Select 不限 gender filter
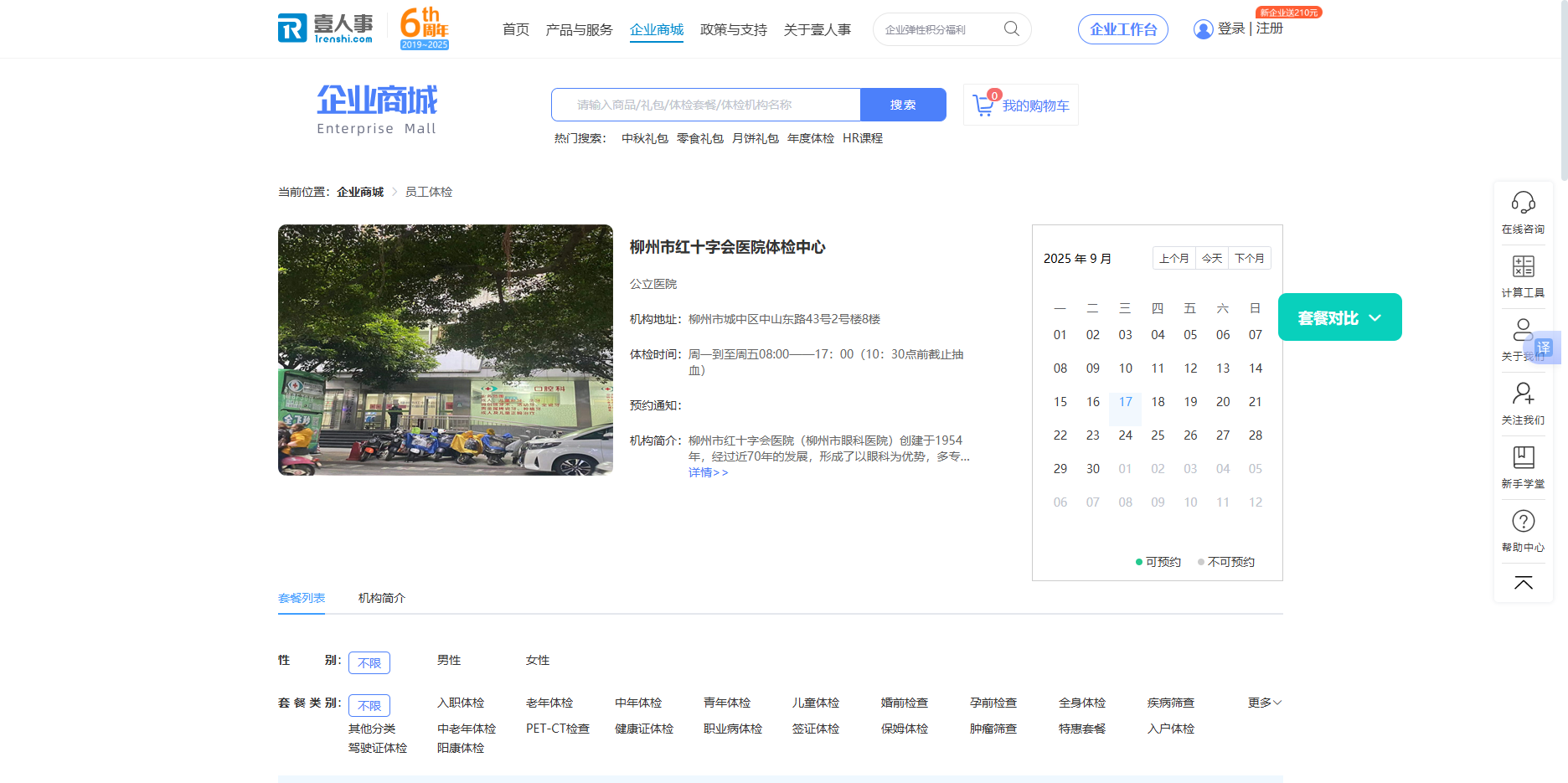The width and height of the screenshot is (1568, 783). click(x=369, y=662)
